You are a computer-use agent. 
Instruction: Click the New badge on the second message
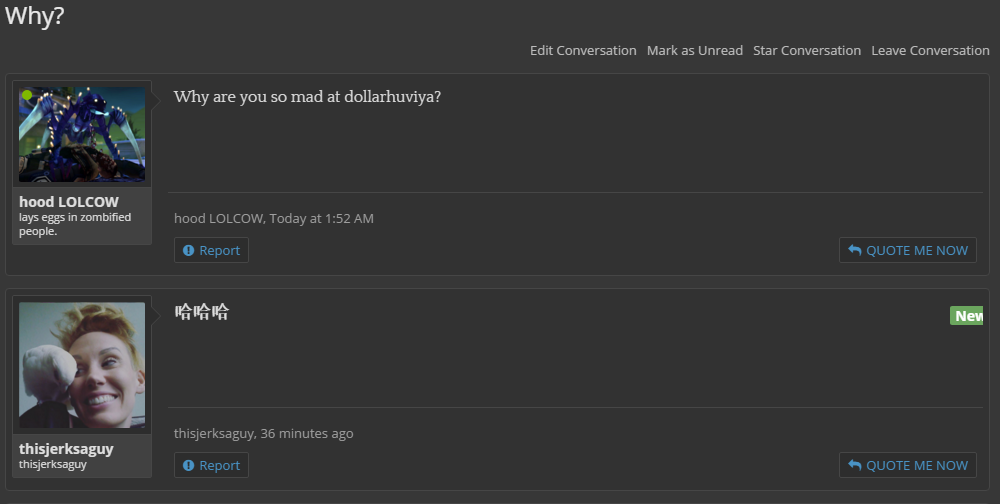[967, 315]
